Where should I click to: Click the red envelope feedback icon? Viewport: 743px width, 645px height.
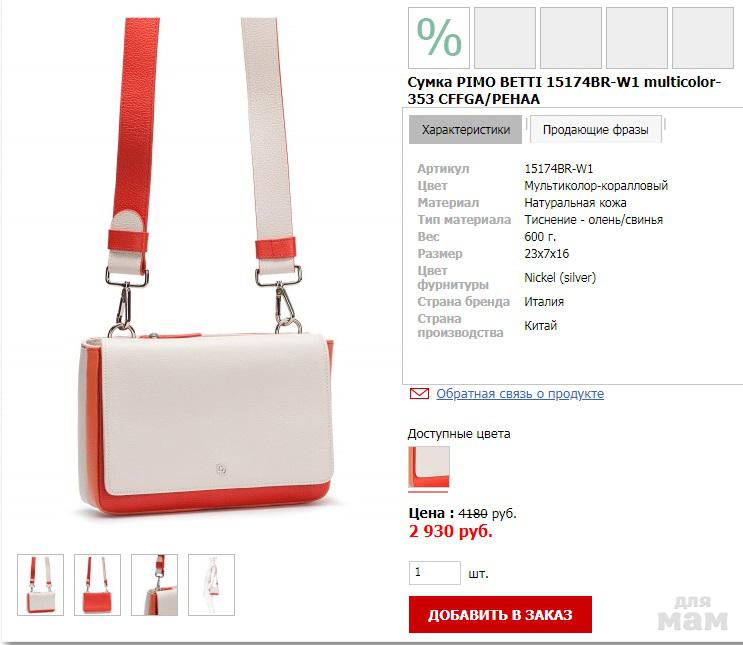(x=419, y=393)
